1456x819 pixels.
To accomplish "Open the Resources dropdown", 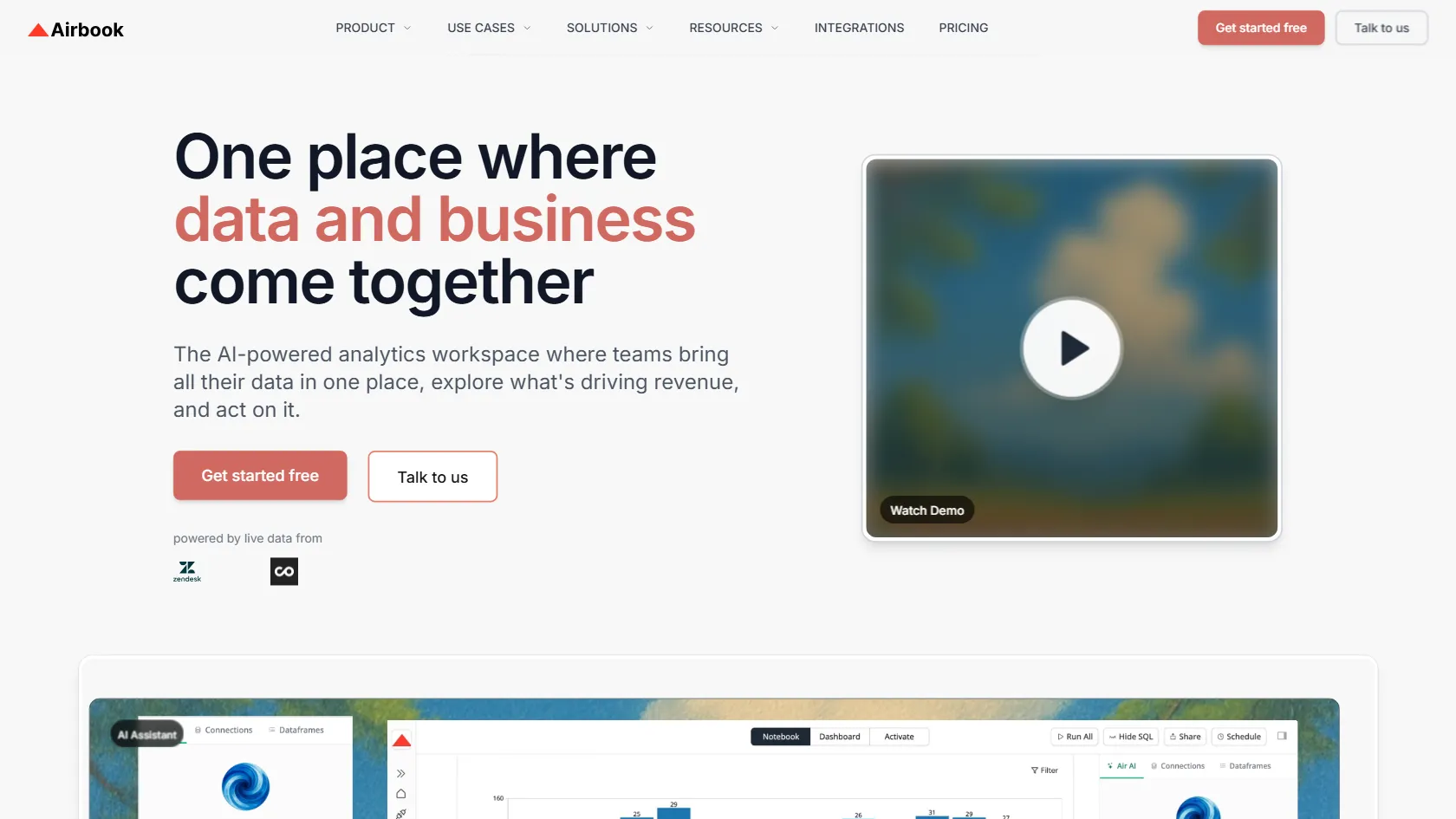I will [x=733, y=28].
